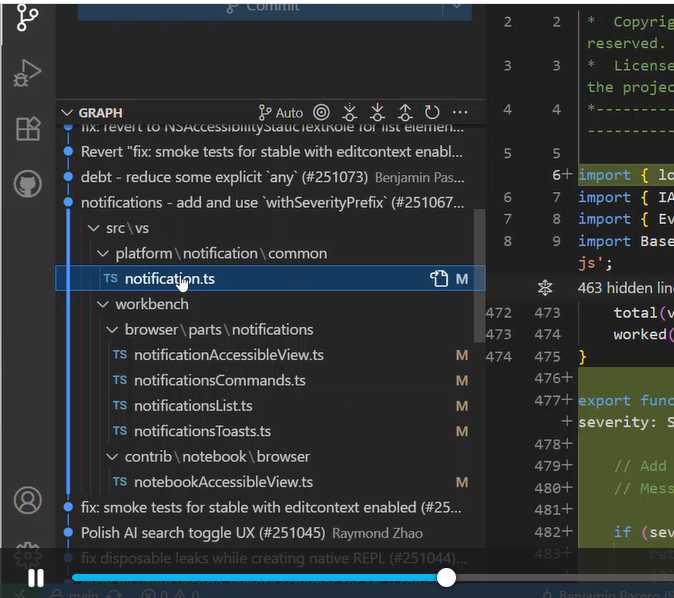Click revert plus marker on line 6
The image size is (674, 598).
coord(567,174)
